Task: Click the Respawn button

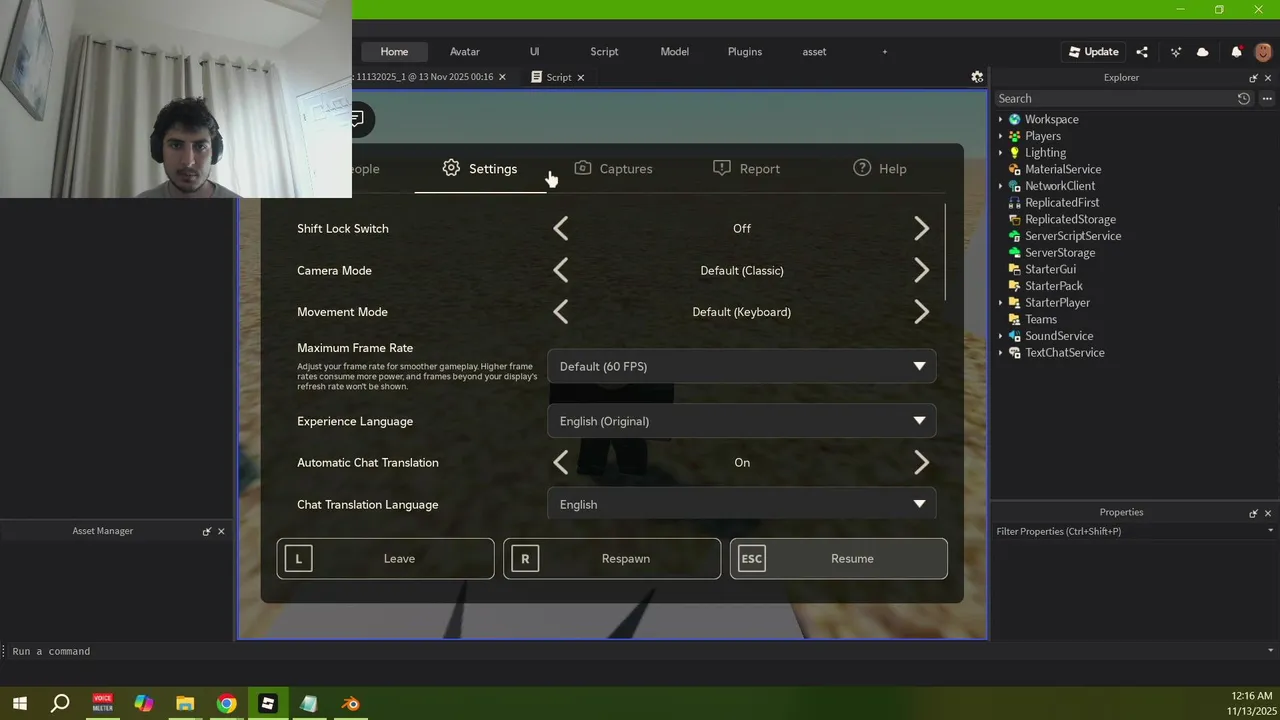Action: [612, 559]
